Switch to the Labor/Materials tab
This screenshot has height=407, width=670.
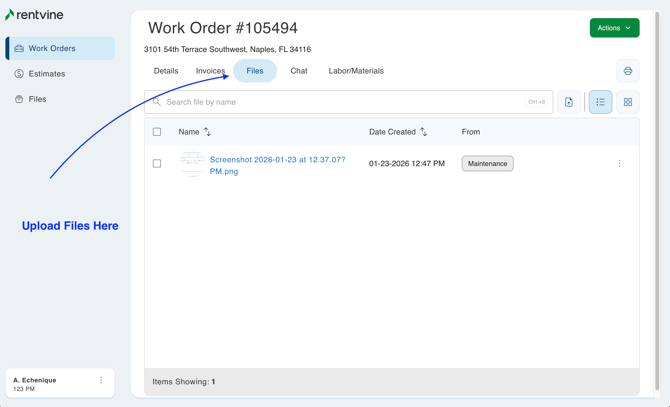point(356,71)
